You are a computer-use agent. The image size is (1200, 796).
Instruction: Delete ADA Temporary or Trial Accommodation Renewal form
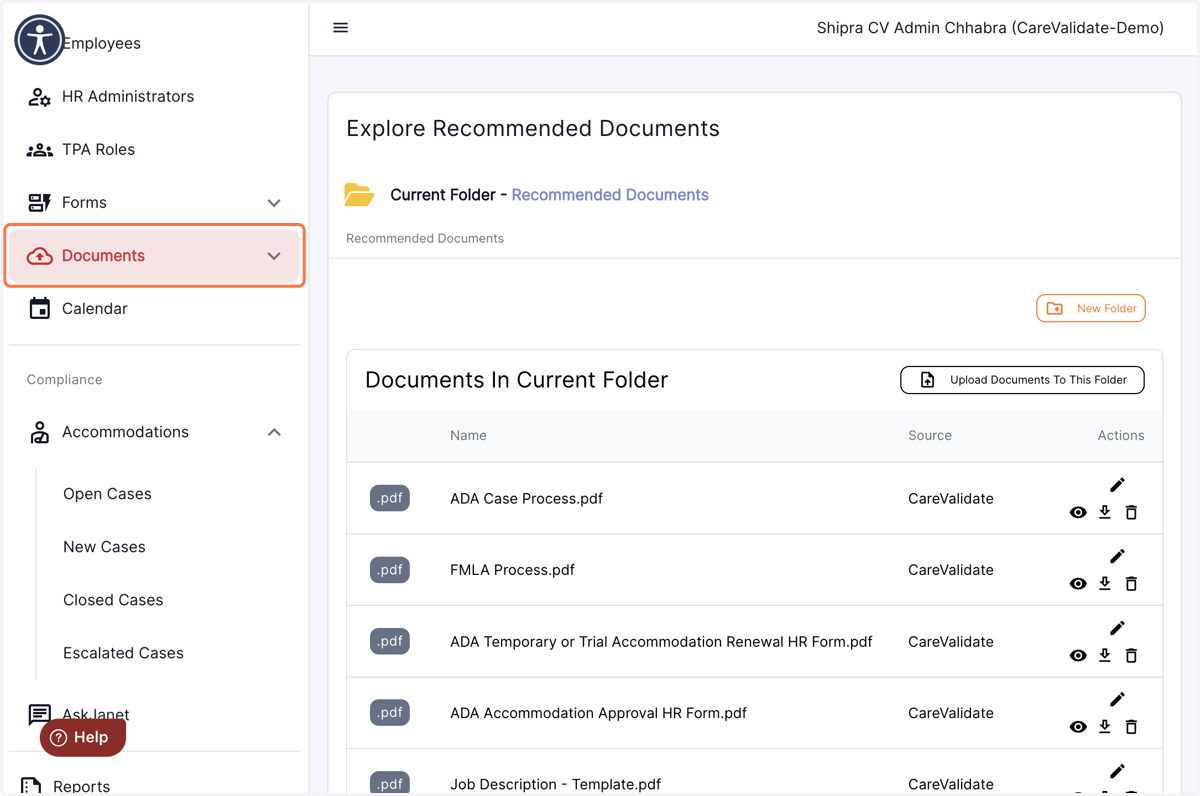[1131, 656]
